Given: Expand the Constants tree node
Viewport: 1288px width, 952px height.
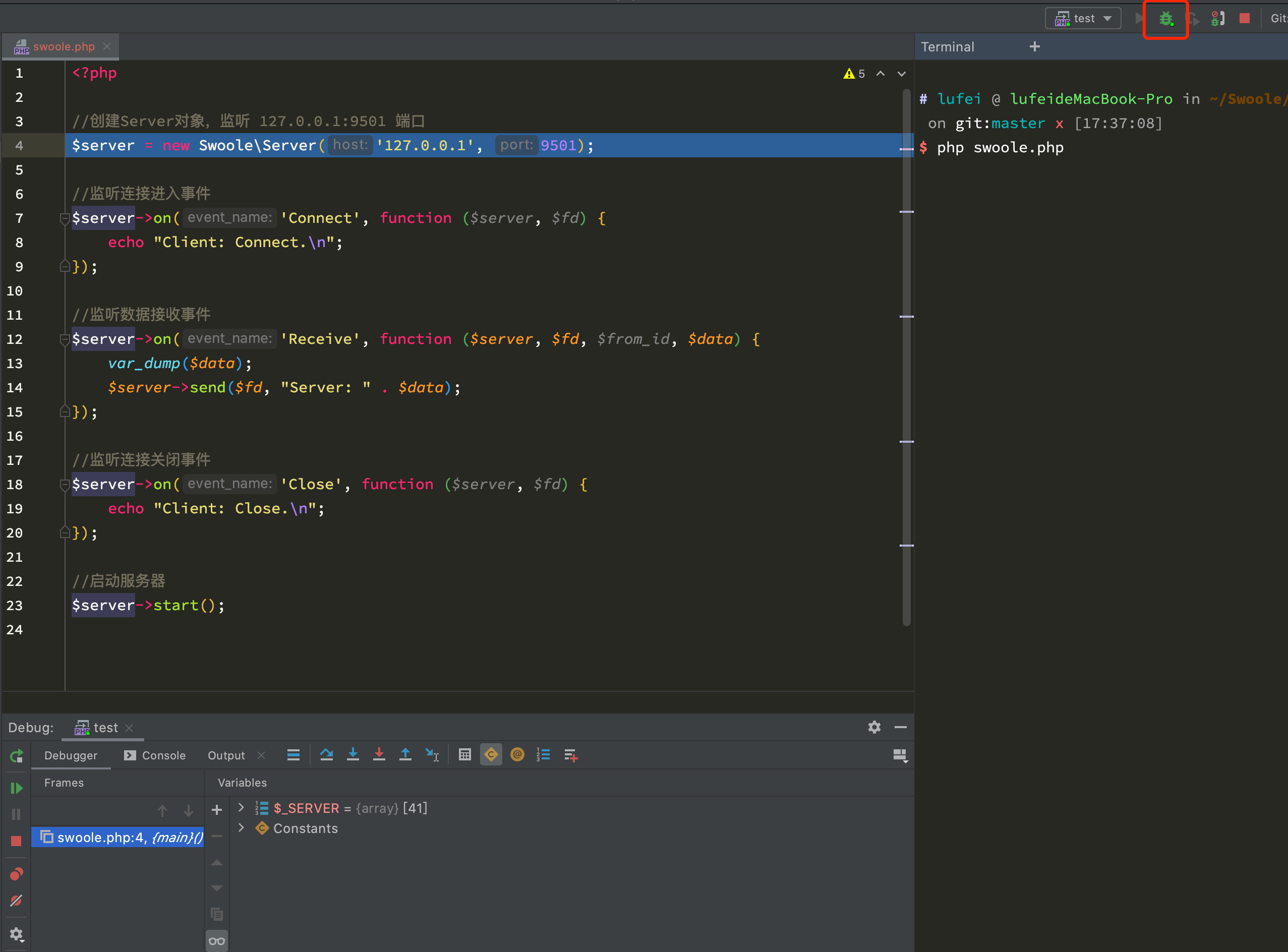Looking at the screenshot, I should click(x=242, y=828).
